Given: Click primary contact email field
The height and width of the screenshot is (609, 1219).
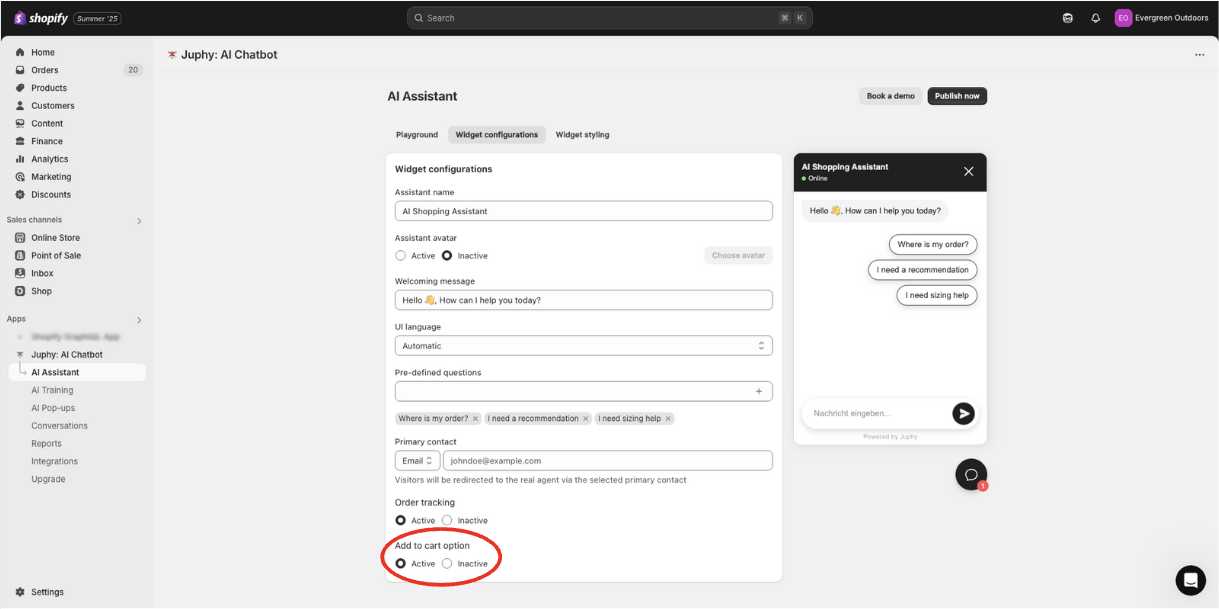Looking at the screenshot, I should click(608, 461).
